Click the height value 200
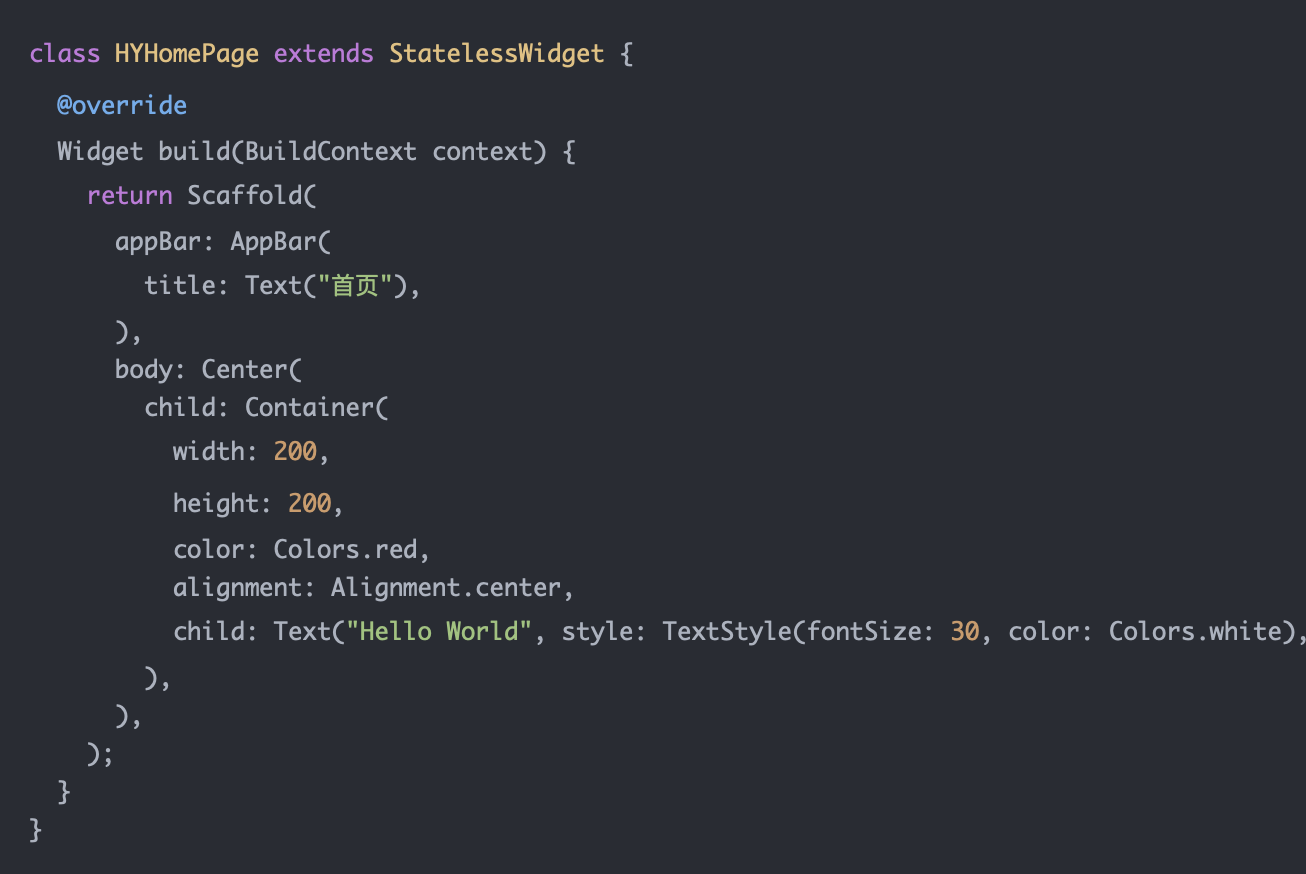Screen dimensions: 1306x874 click(310, 503)
